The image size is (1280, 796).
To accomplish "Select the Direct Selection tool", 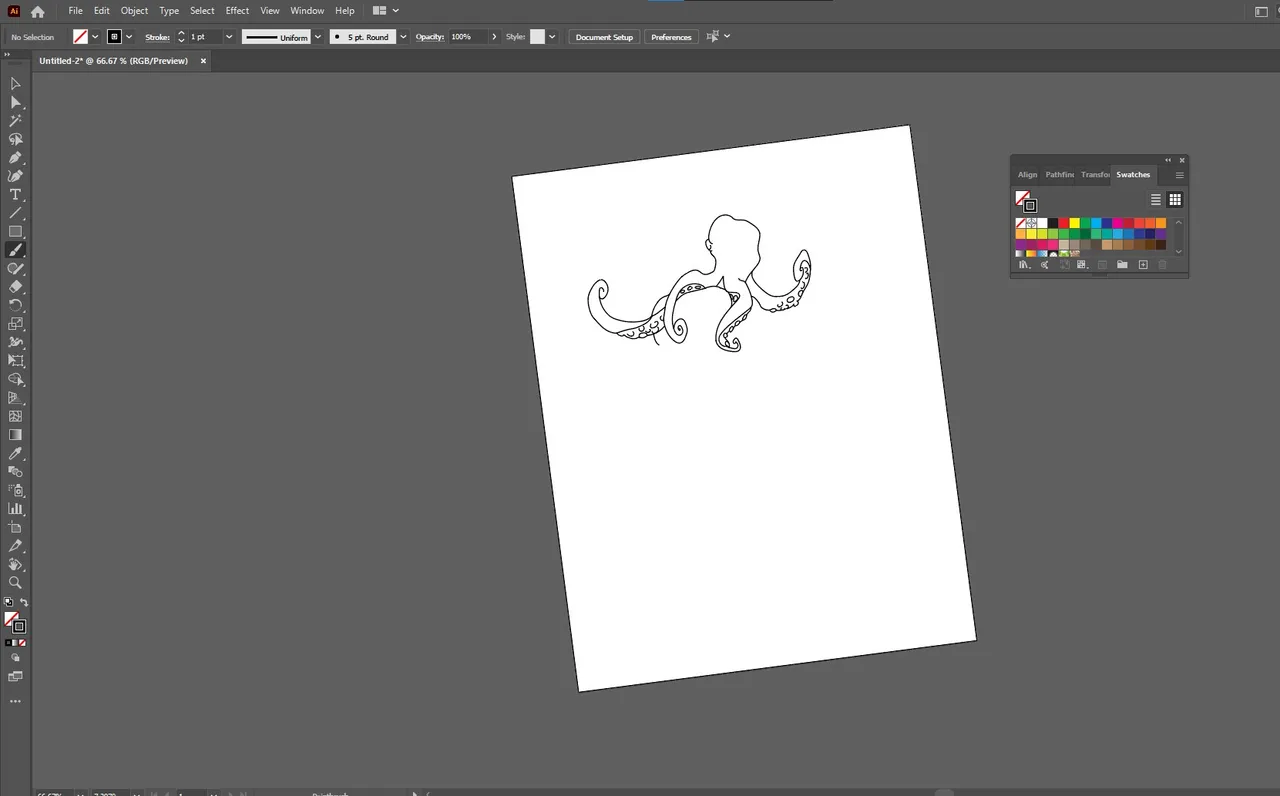I will 15,102.
